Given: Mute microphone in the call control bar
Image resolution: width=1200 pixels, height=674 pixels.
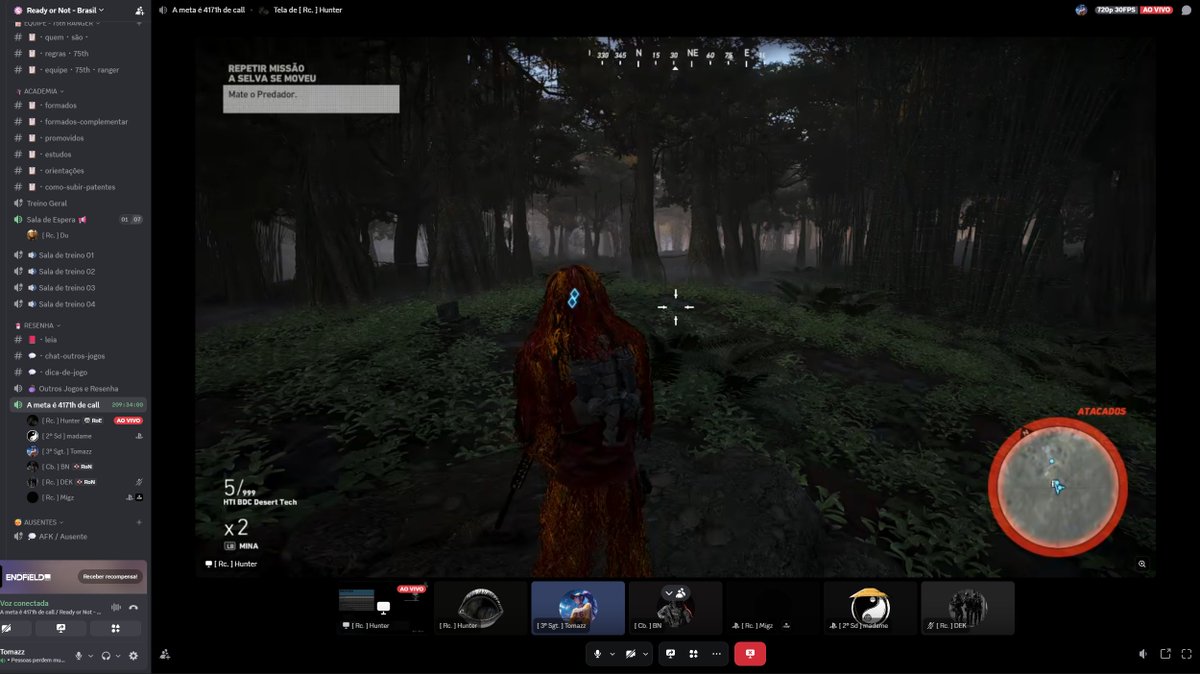Looking at the screenshot, I should pos(598,653).
